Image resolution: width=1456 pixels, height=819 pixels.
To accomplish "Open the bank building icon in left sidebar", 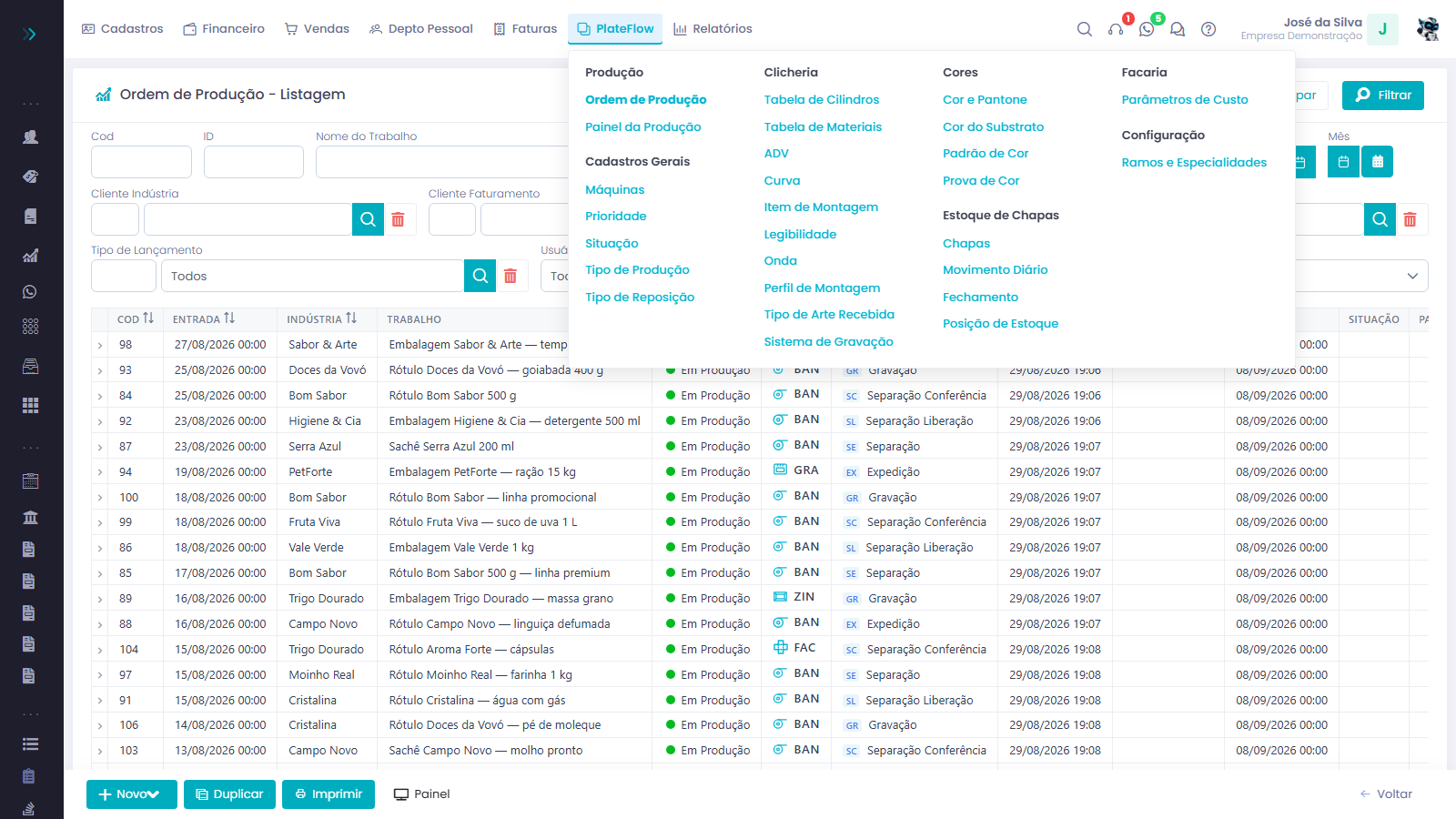I will point(30,517).
